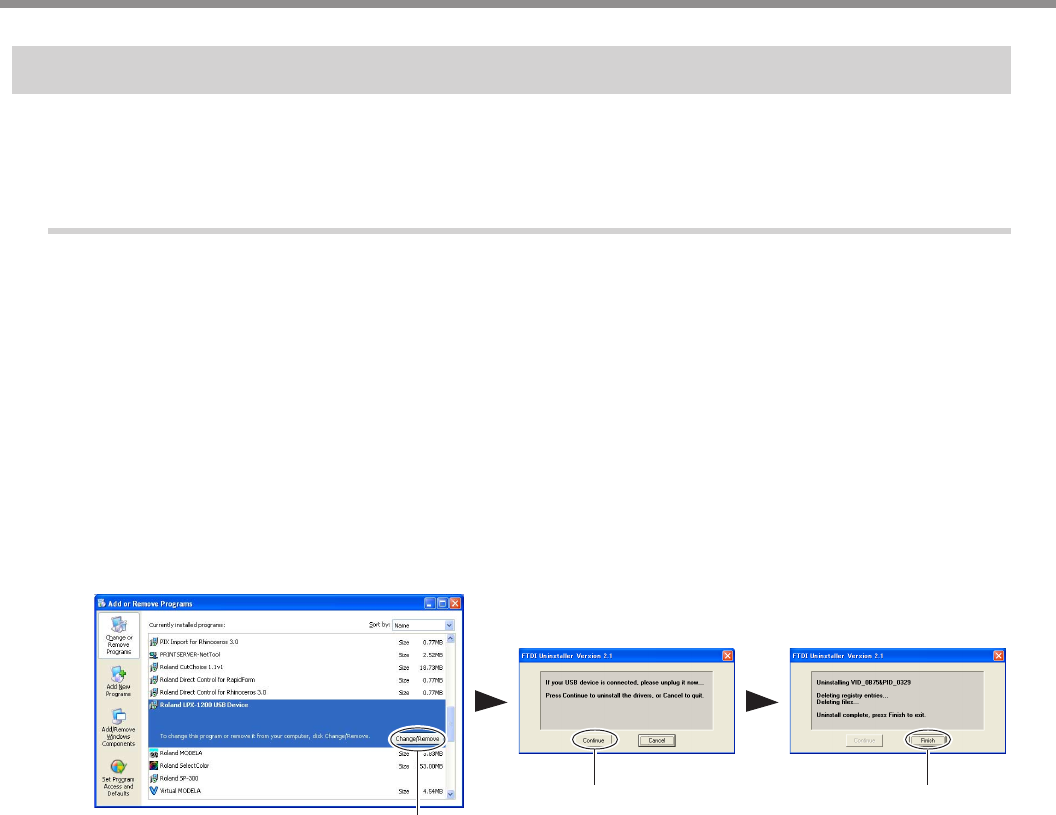Click the program list scrollbar down arrow
The height and width of the screenshot is (815, 1056).
pyautogui.click(x=451, y=795)
